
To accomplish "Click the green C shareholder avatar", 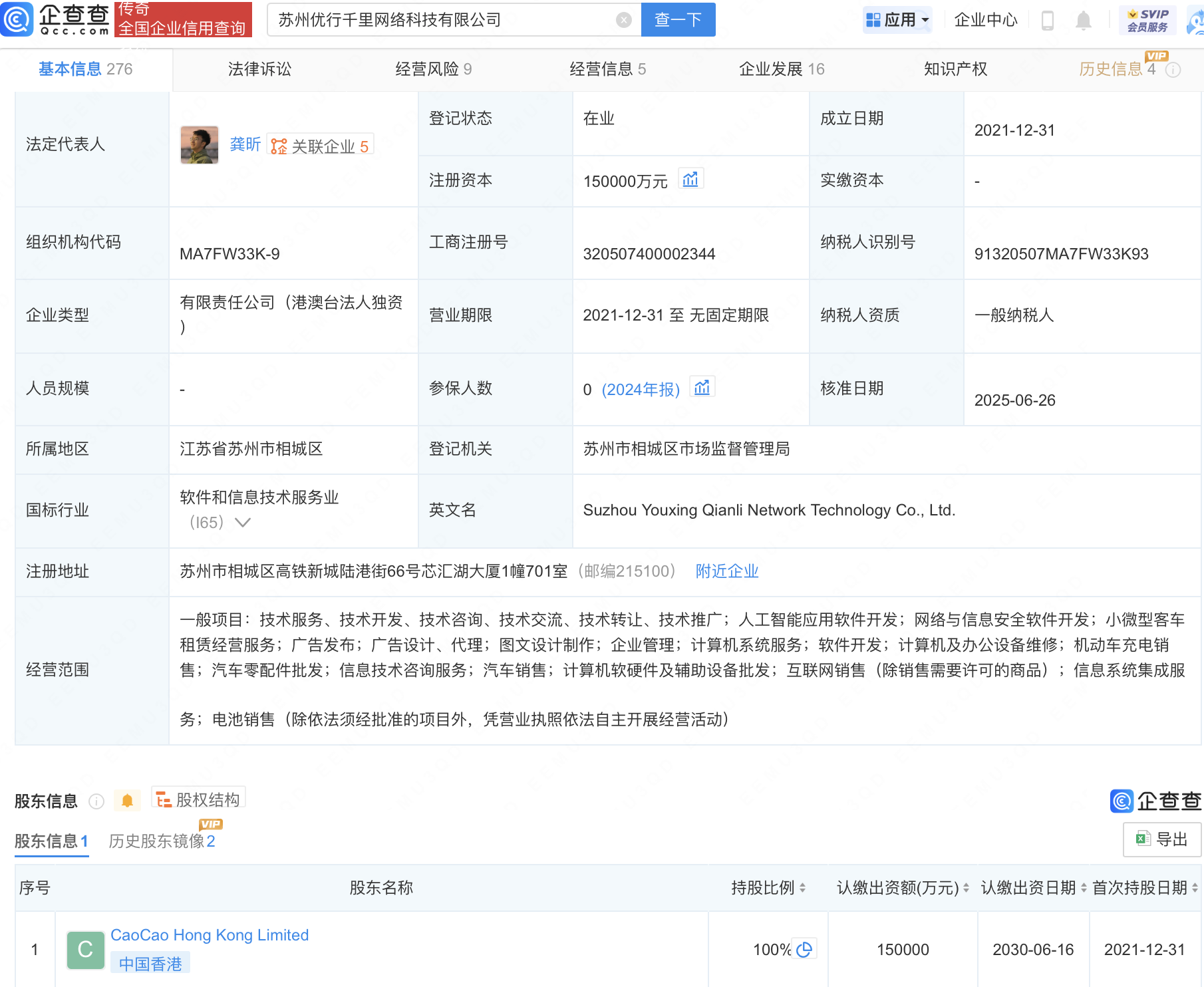I will click(86, 950).
